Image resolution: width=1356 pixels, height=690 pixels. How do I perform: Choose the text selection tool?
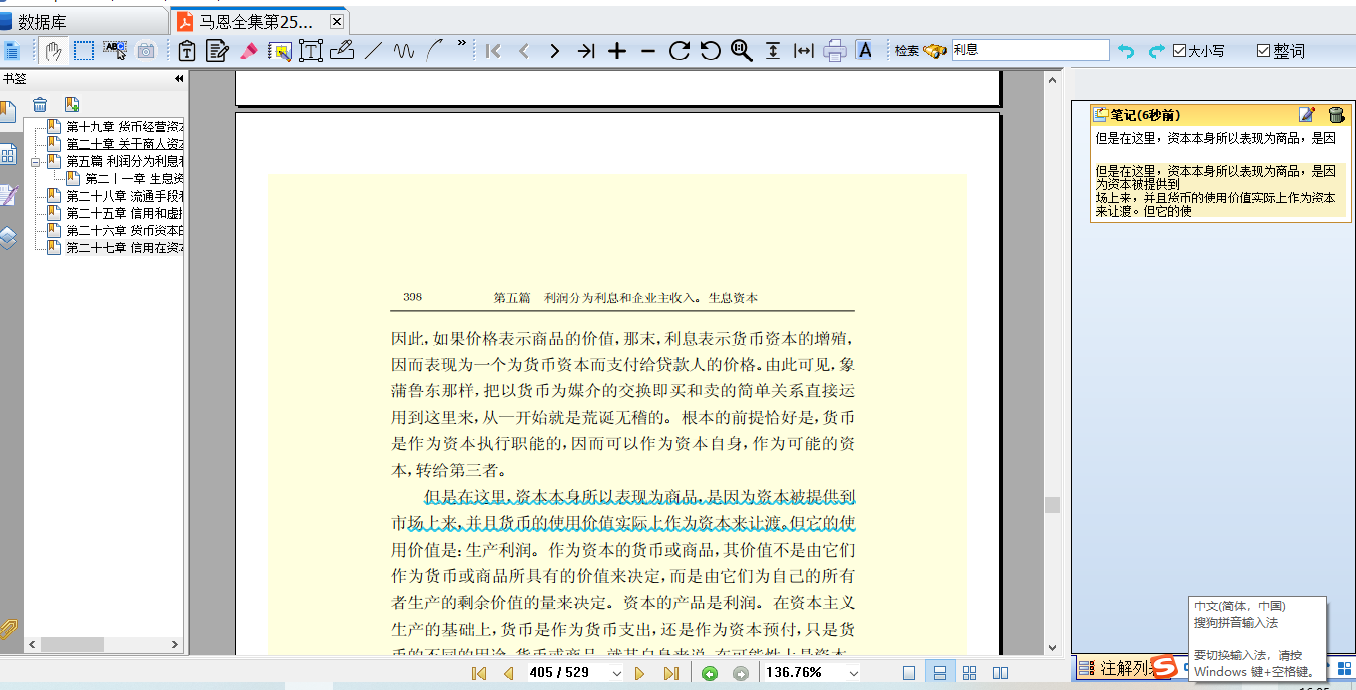[115, 50]
